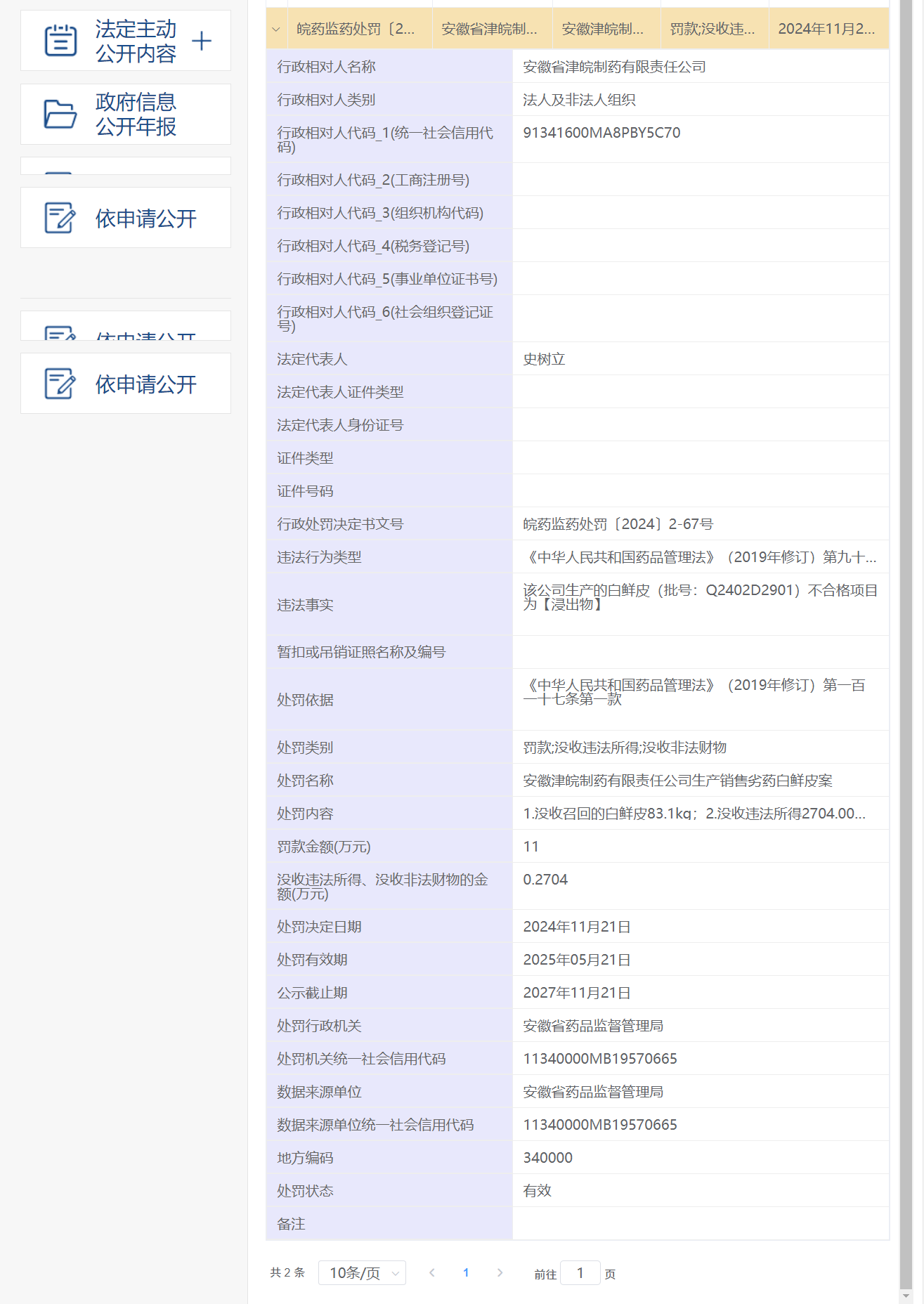Viewport: 924px width, 1304px height.
Task: Click the 法定主动公开内容 clipboard icon
Action: coord(60,41)
